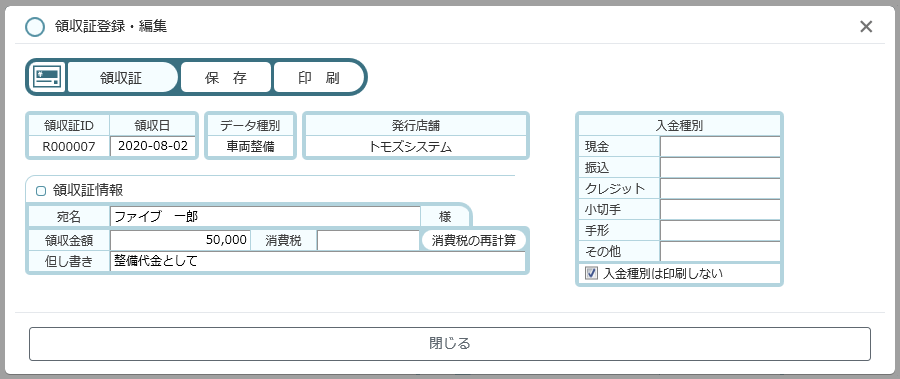Click the 領収金額 field showing 50,000
The image size is (900, 379).
coord(180,241)
